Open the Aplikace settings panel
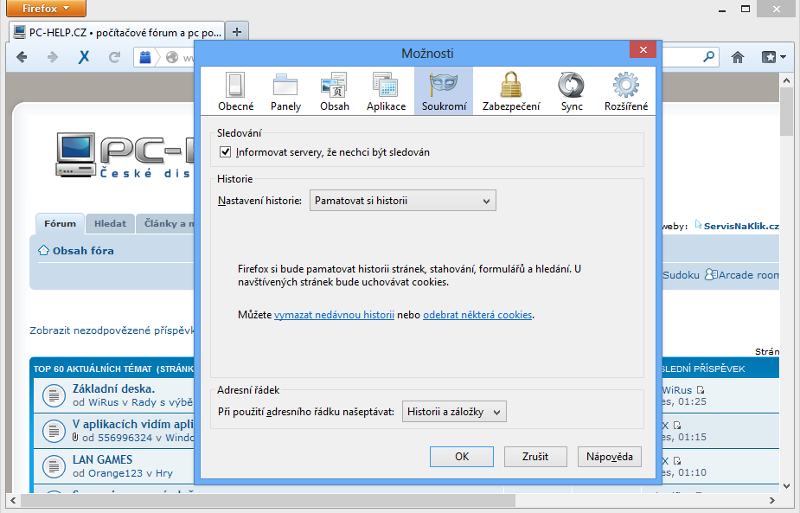 (x=386, y=91)
